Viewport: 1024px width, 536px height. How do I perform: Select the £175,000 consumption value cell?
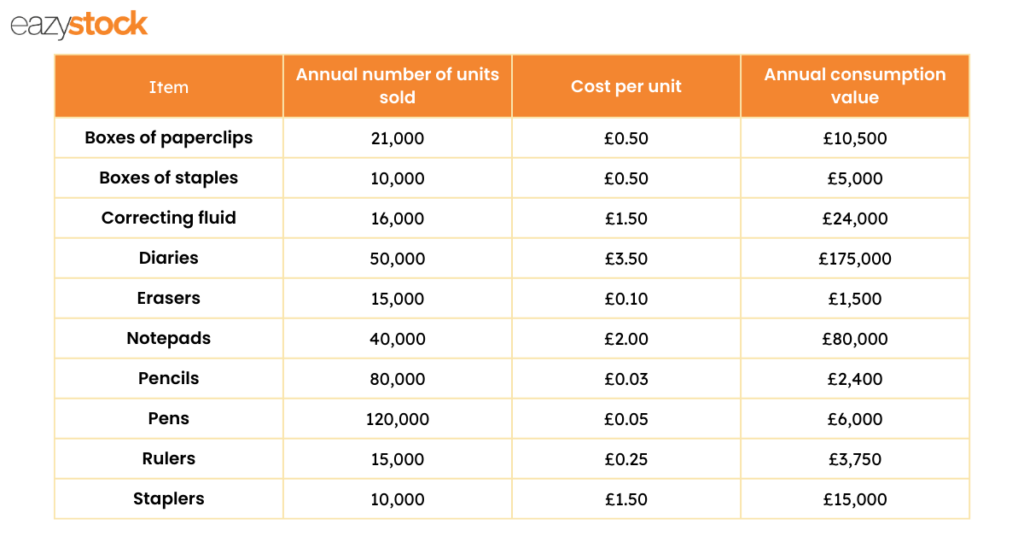pos(855,259)
